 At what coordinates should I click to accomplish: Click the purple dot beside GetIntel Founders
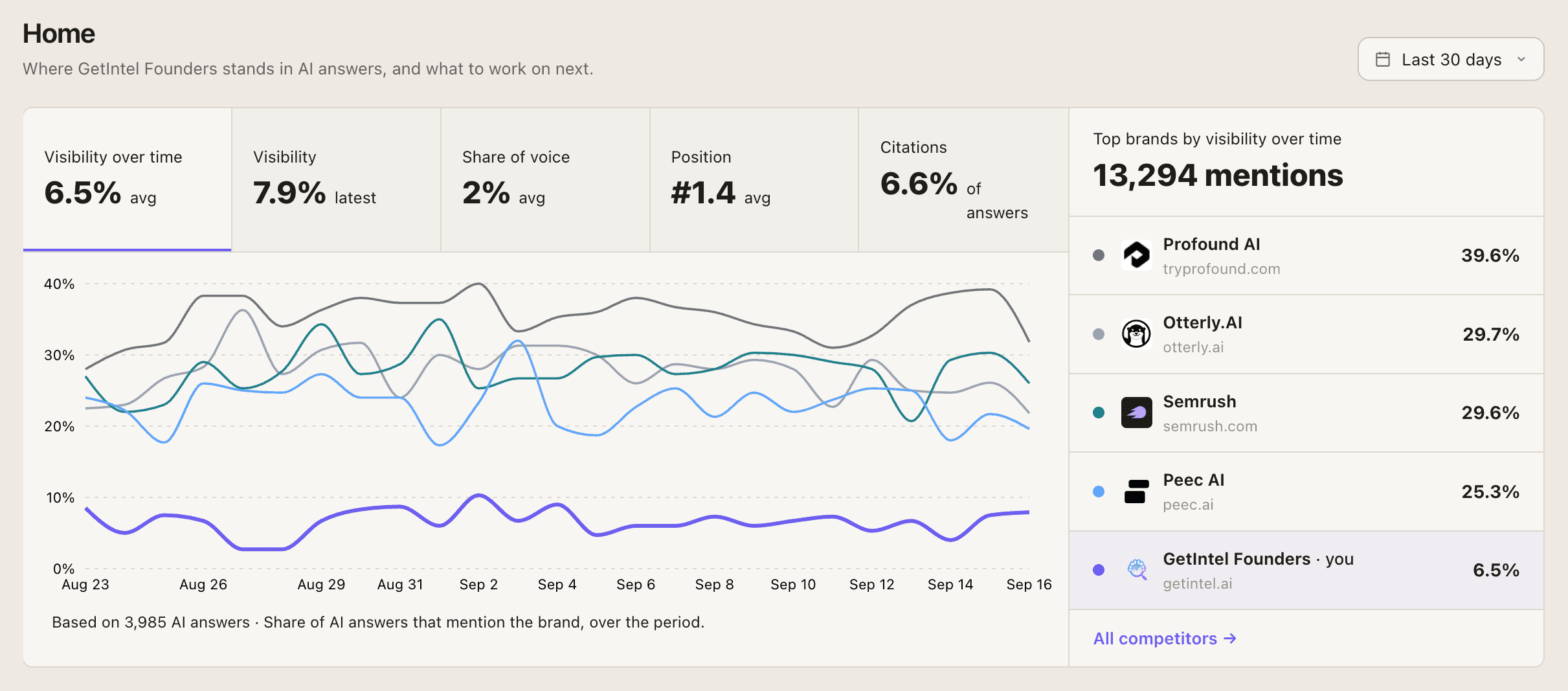pyautogui.click(x=1099, y=570)
